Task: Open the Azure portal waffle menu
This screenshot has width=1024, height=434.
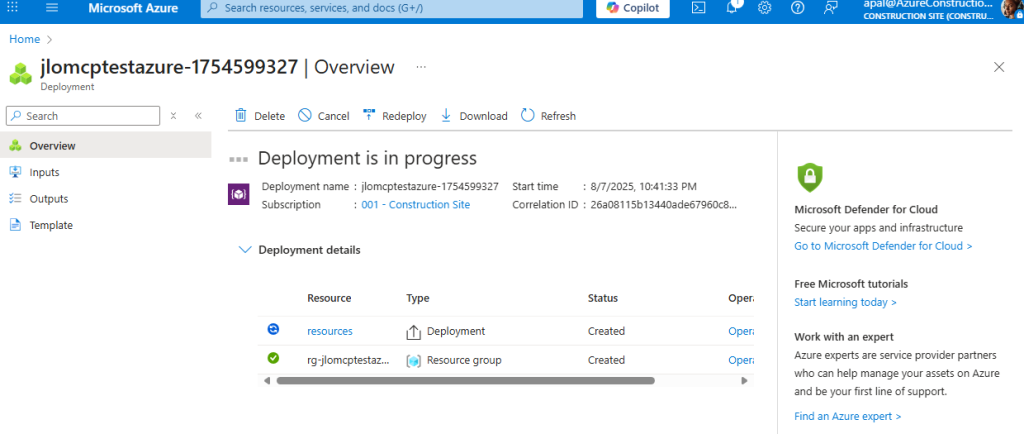Action: [12, 7]
